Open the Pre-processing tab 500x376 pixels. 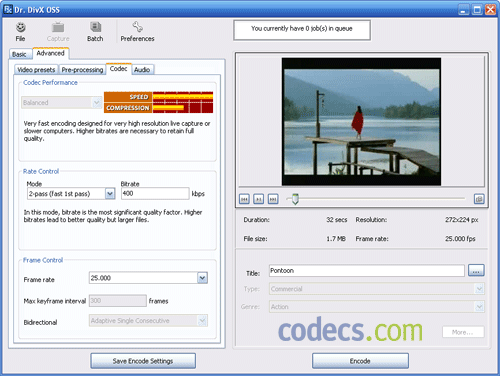coord(82,70)
